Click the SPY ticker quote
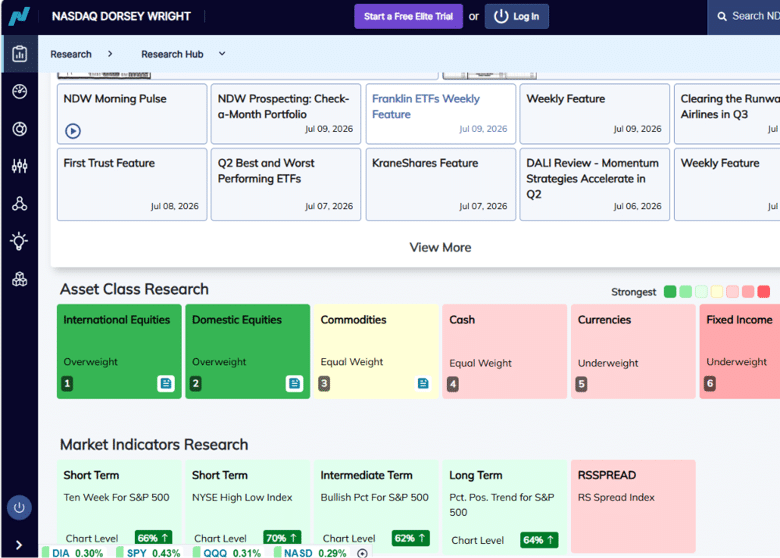This screenshot has width=780, height=558. (148, 553)
